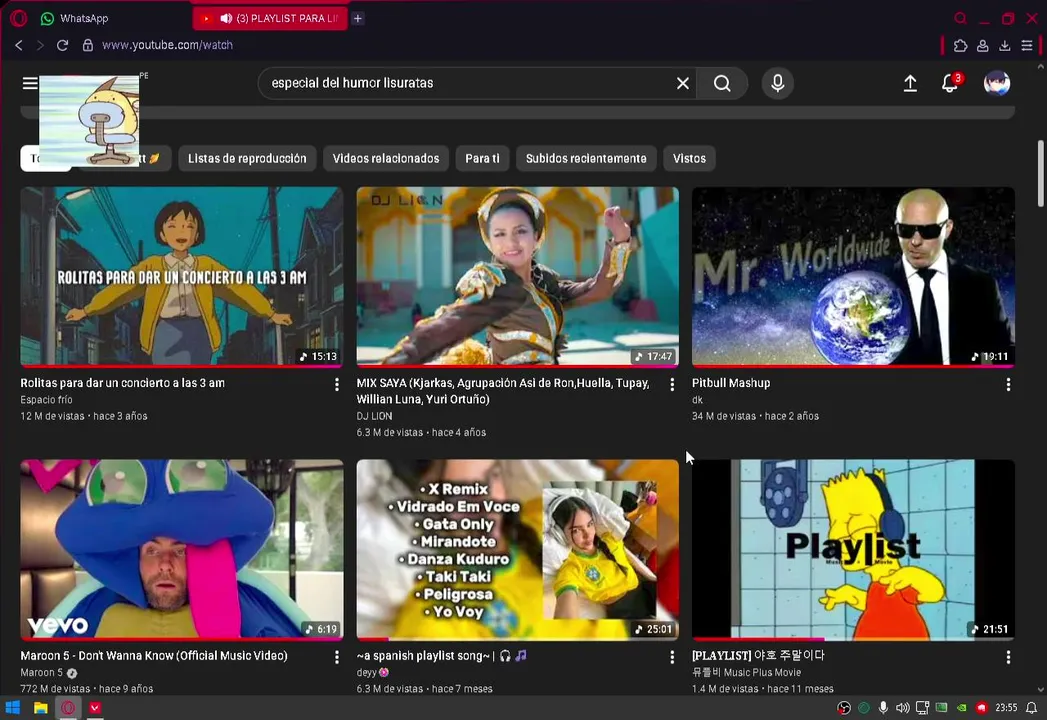The width and height of the screenshot is (1047, 720).
Task: Select the PLAYLIST PARA LI... YouTube tab
Action: [270, 18]
